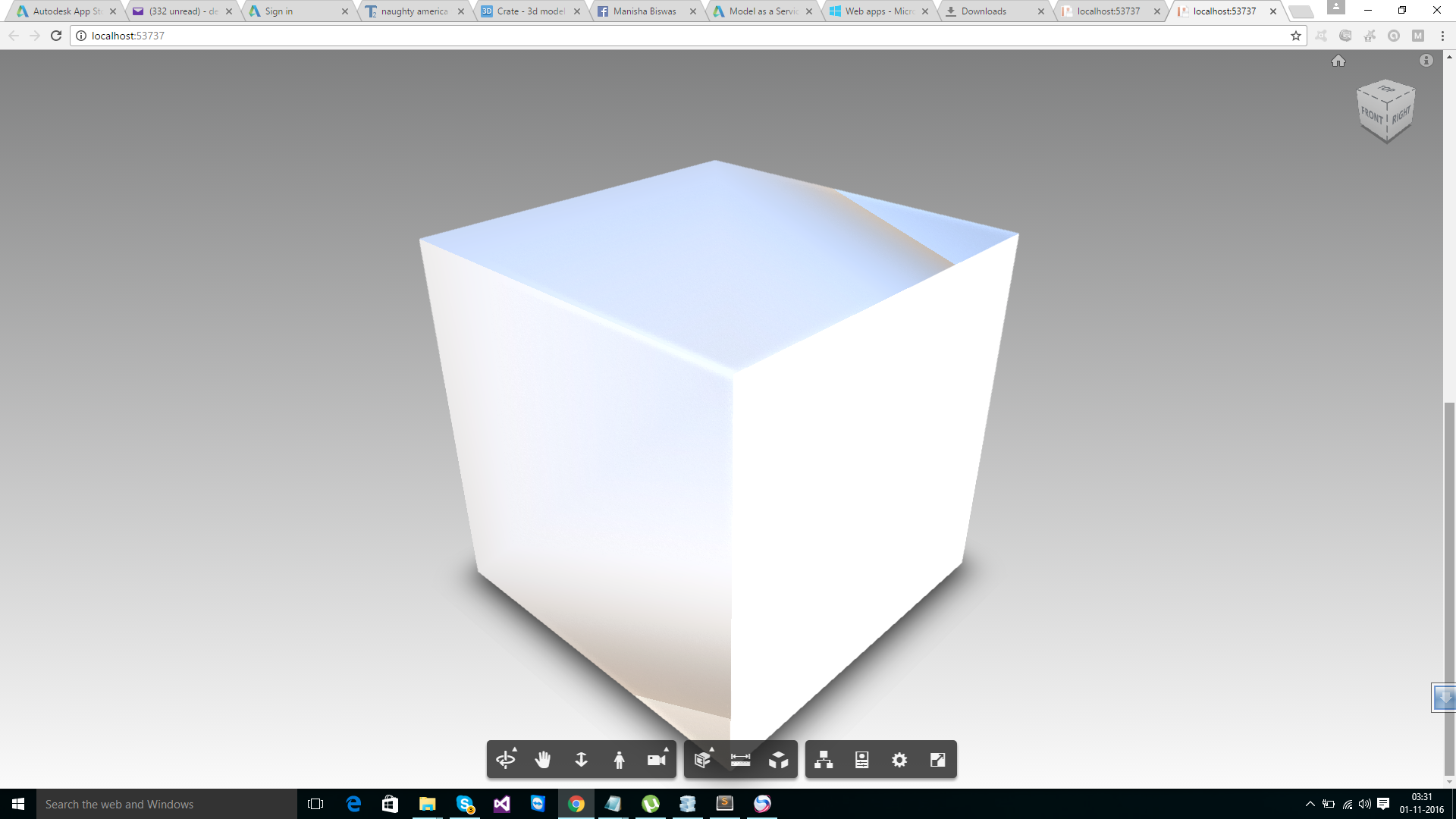Open the viewer info icon
This screenshot has width=1456, height=819.
point(1426,61)
